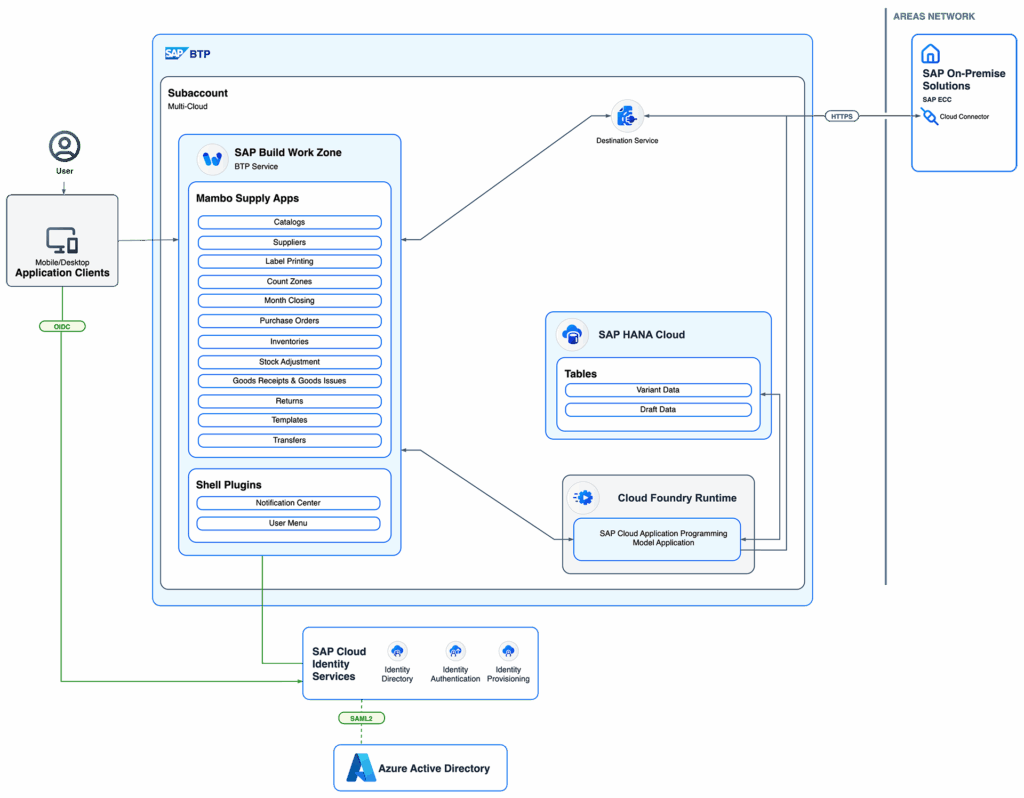This screenshot has width=1024, height=798.
Task: Click the SAP HANA Cloud title
Action: coord(641,334)
